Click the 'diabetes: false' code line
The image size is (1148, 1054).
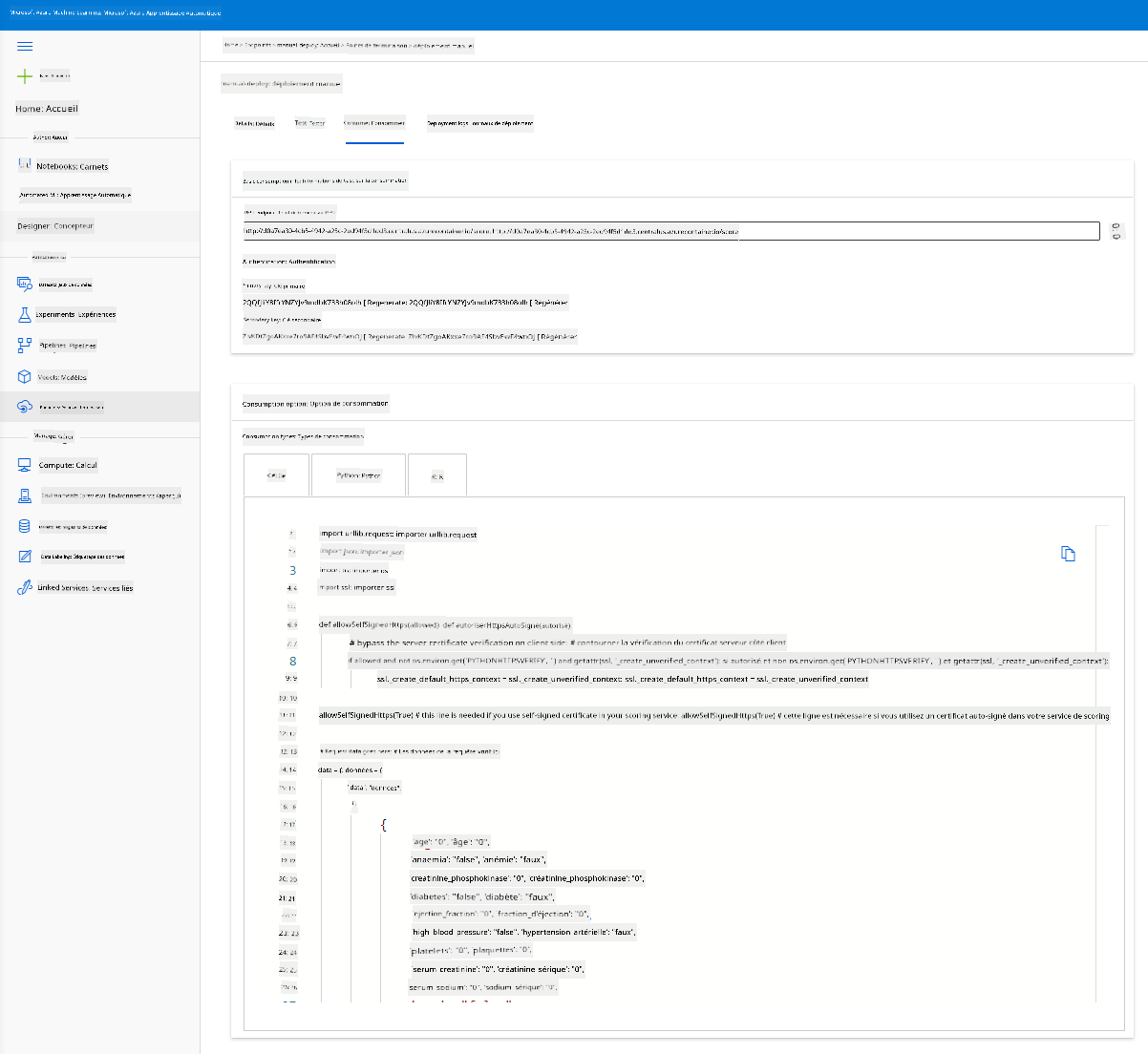tap(482, 896)
